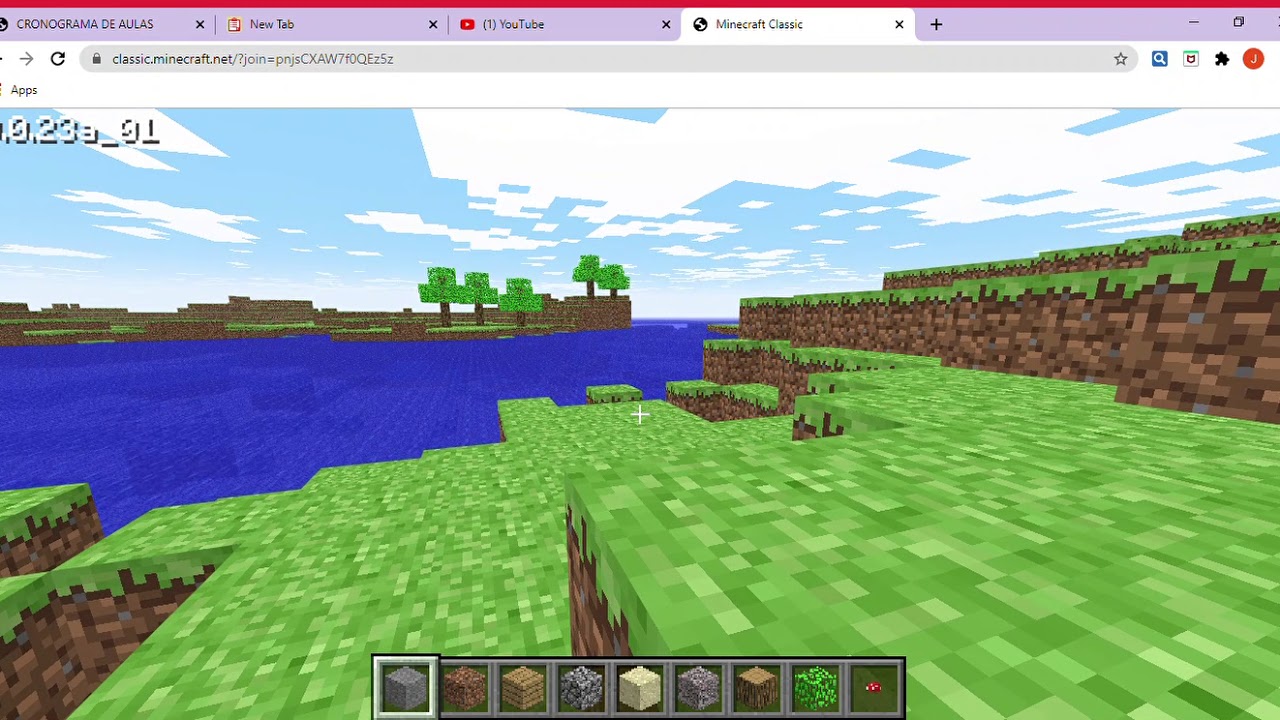View site info via the lock icon
The height and width of the screenshot is (720, 1280).
(x=96, y=59)
